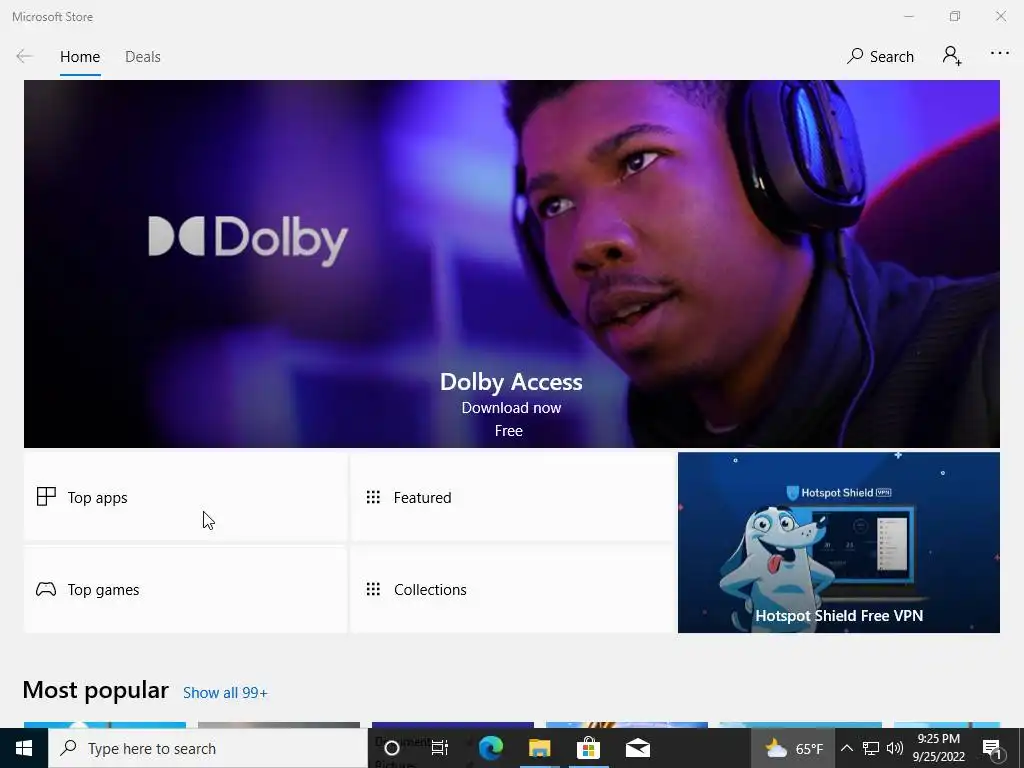Click the sign-in account icon
Viewport: 1024px width, 768px height.
(952, 56)
